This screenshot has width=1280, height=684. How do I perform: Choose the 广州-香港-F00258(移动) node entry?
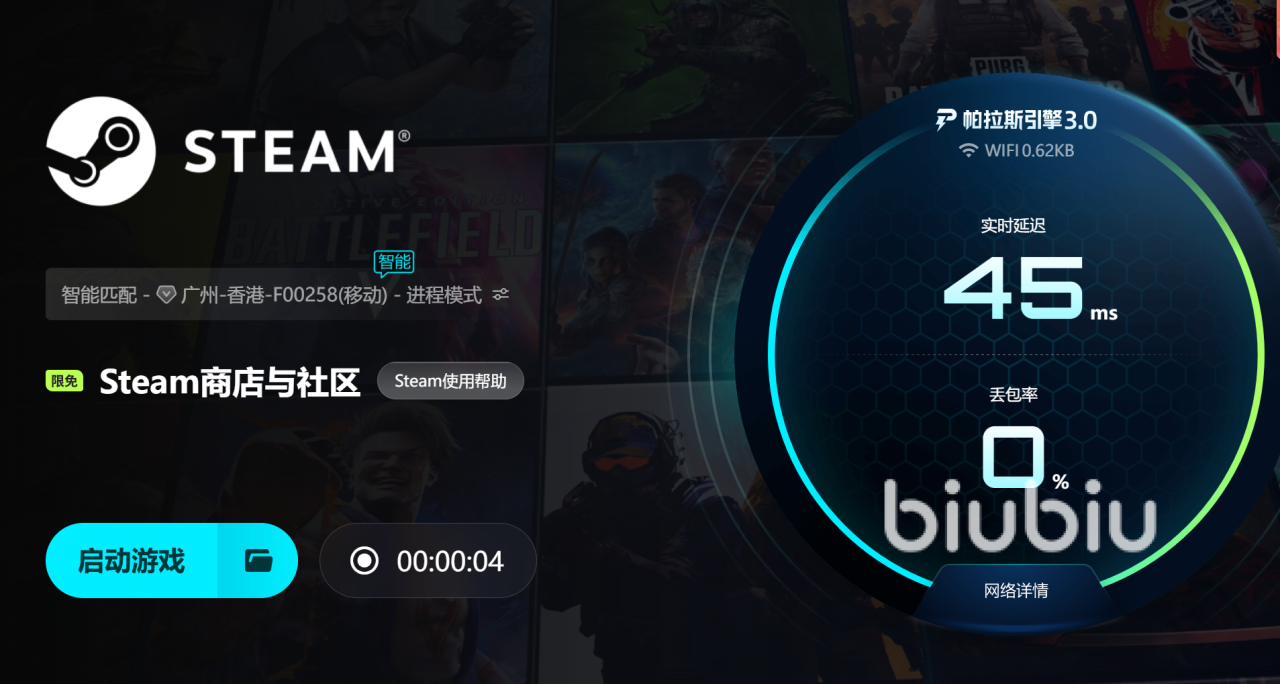point(286,295)
